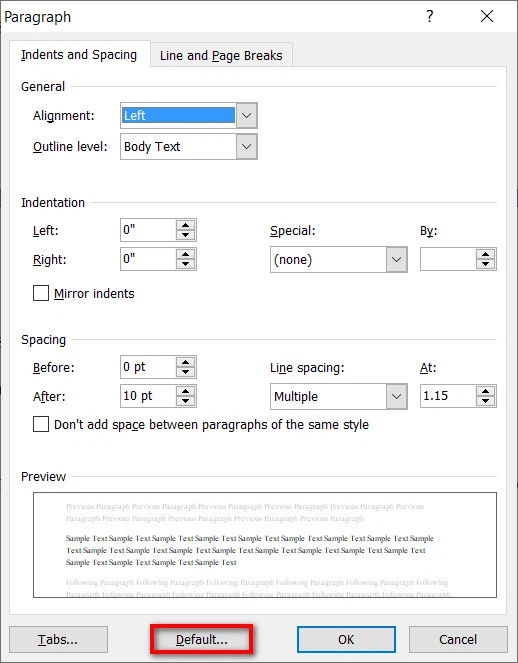Open the Line and Page Breaks tab
The image size is (518, 663).
pyautogui.click(x=221, y=55)
